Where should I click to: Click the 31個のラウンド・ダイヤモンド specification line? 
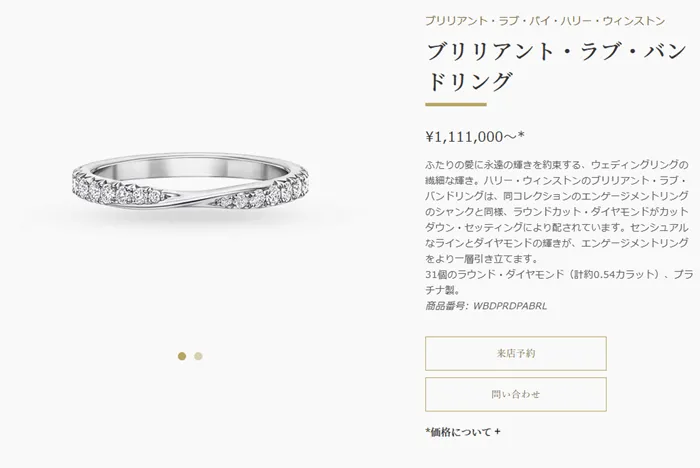point(559,282)
